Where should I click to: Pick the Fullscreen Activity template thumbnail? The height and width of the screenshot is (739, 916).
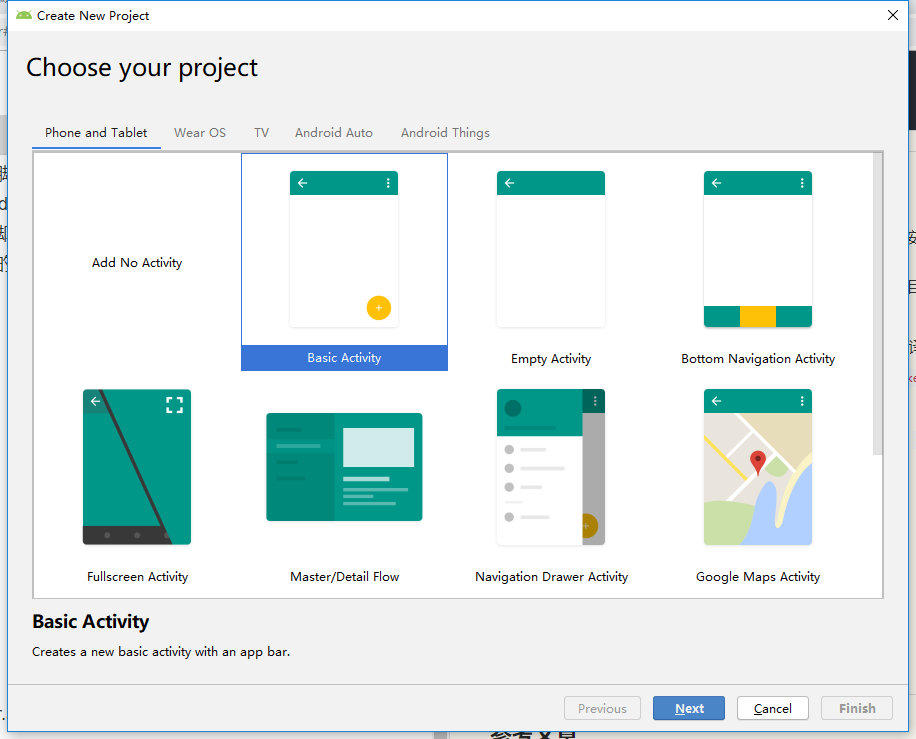coord(137,467)
